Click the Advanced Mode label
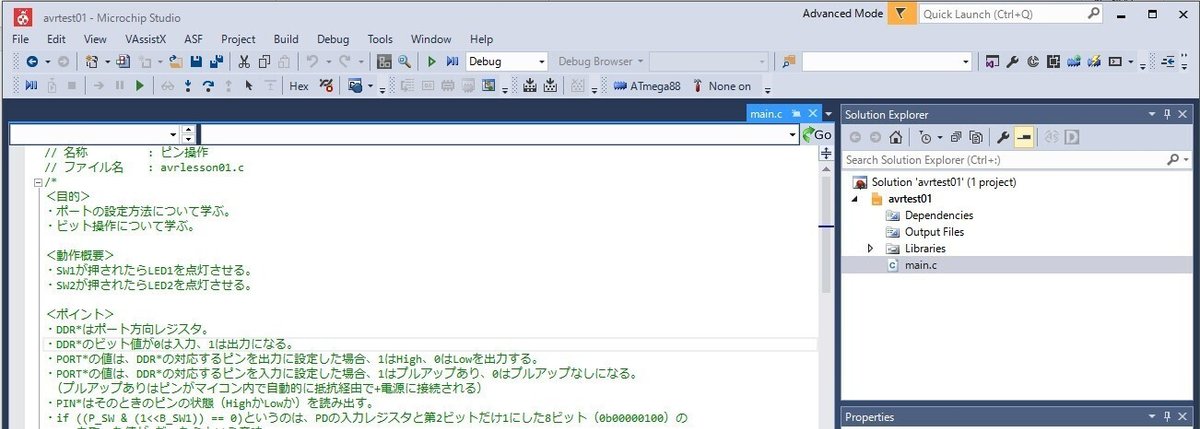The image size is (1200, 429). click(842, 14)
